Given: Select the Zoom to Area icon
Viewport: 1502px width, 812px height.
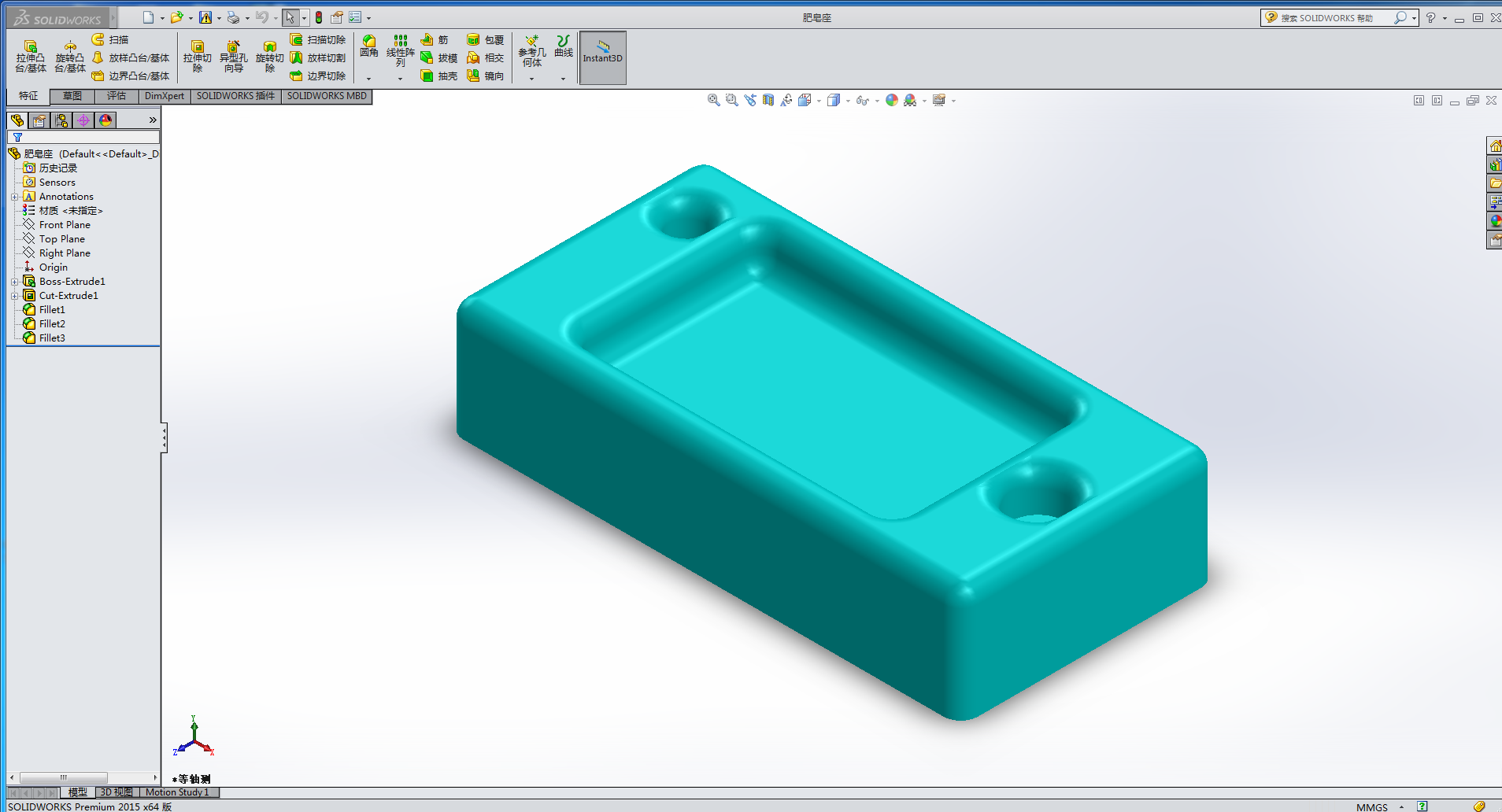Looking at the screenshot, I should click(x=732, y=100).
